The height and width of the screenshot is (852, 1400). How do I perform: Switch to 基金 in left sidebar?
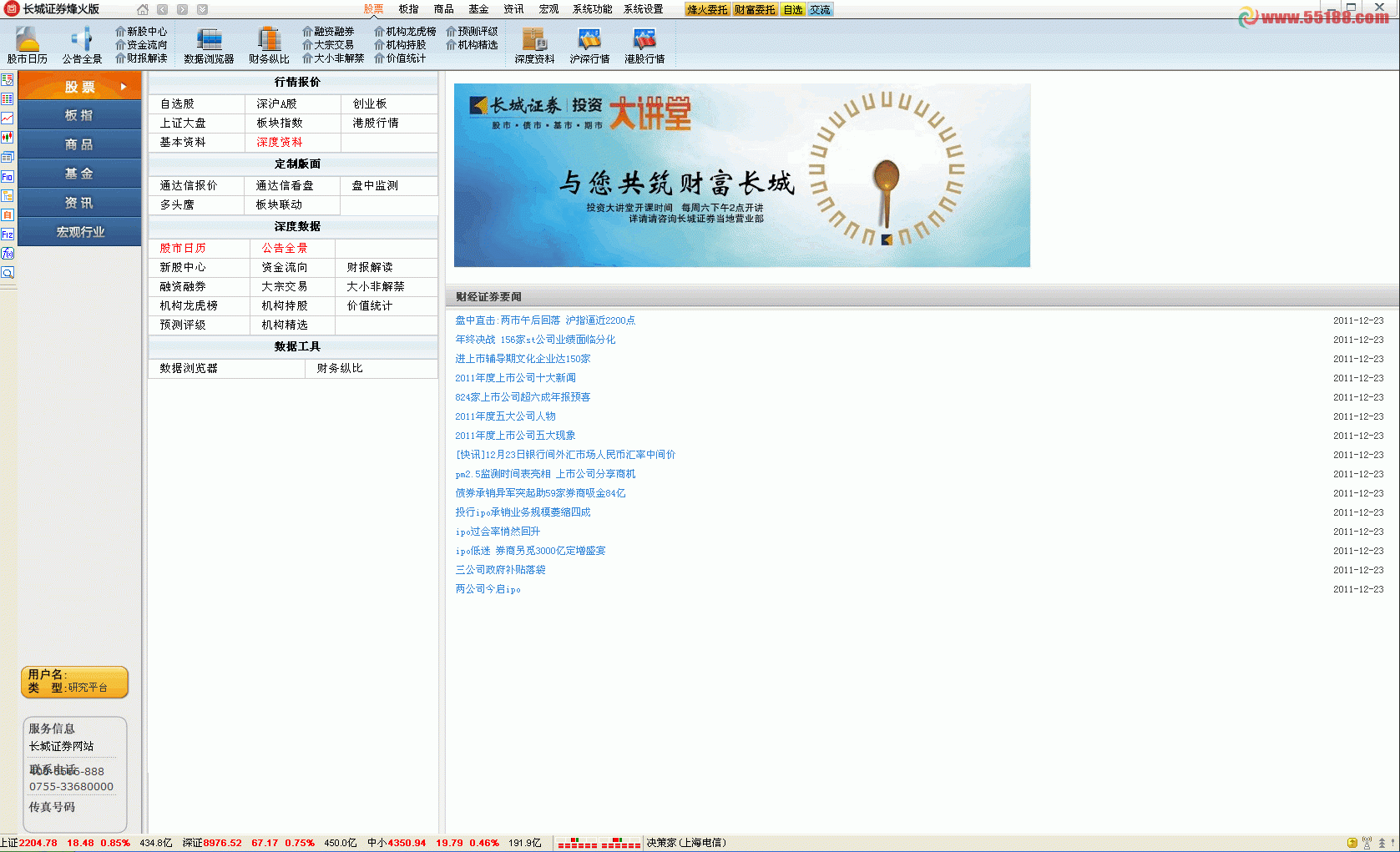coord(79,174)
